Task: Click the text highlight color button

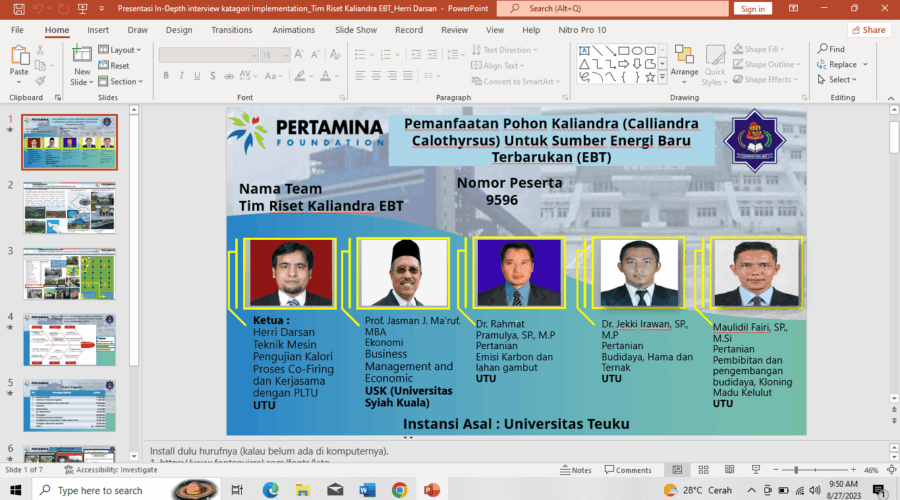Action: 300,76
